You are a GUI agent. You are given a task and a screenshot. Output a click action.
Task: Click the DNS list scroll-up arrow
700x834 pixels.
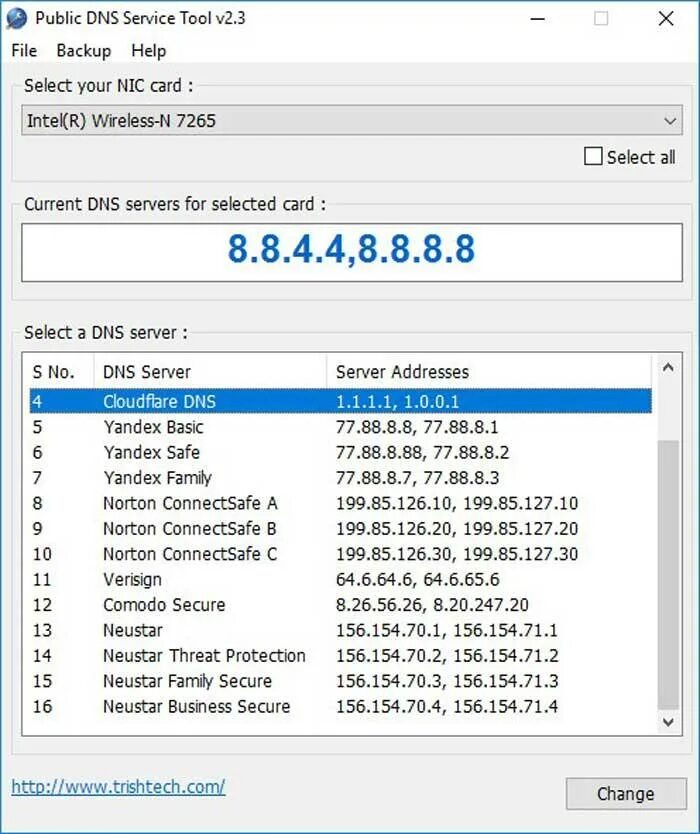tap(668, 367)
